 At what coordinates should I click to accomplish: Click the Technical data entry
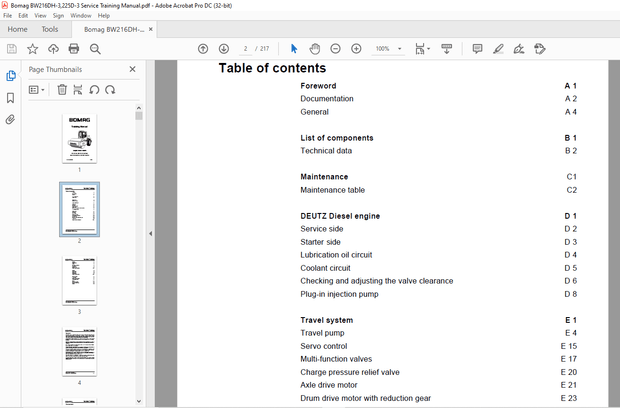326,151
